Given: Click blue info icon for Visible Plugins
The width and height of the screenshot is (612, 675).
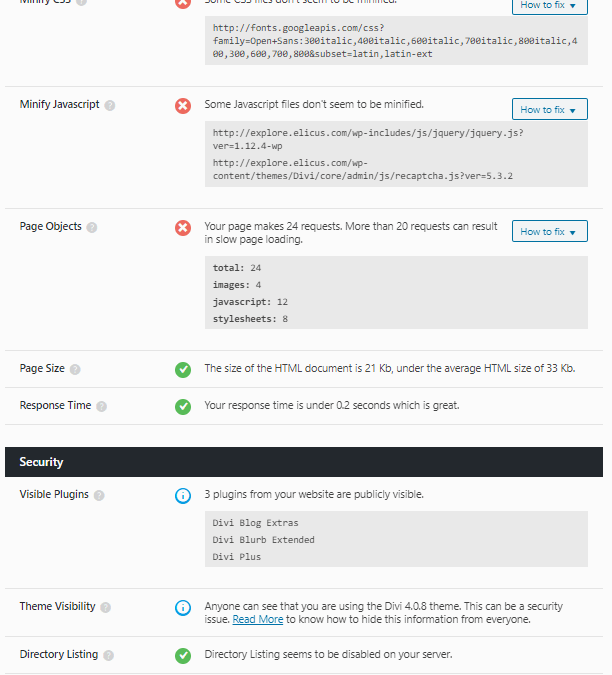Looking at the screenshot, I should pos(183,495).
